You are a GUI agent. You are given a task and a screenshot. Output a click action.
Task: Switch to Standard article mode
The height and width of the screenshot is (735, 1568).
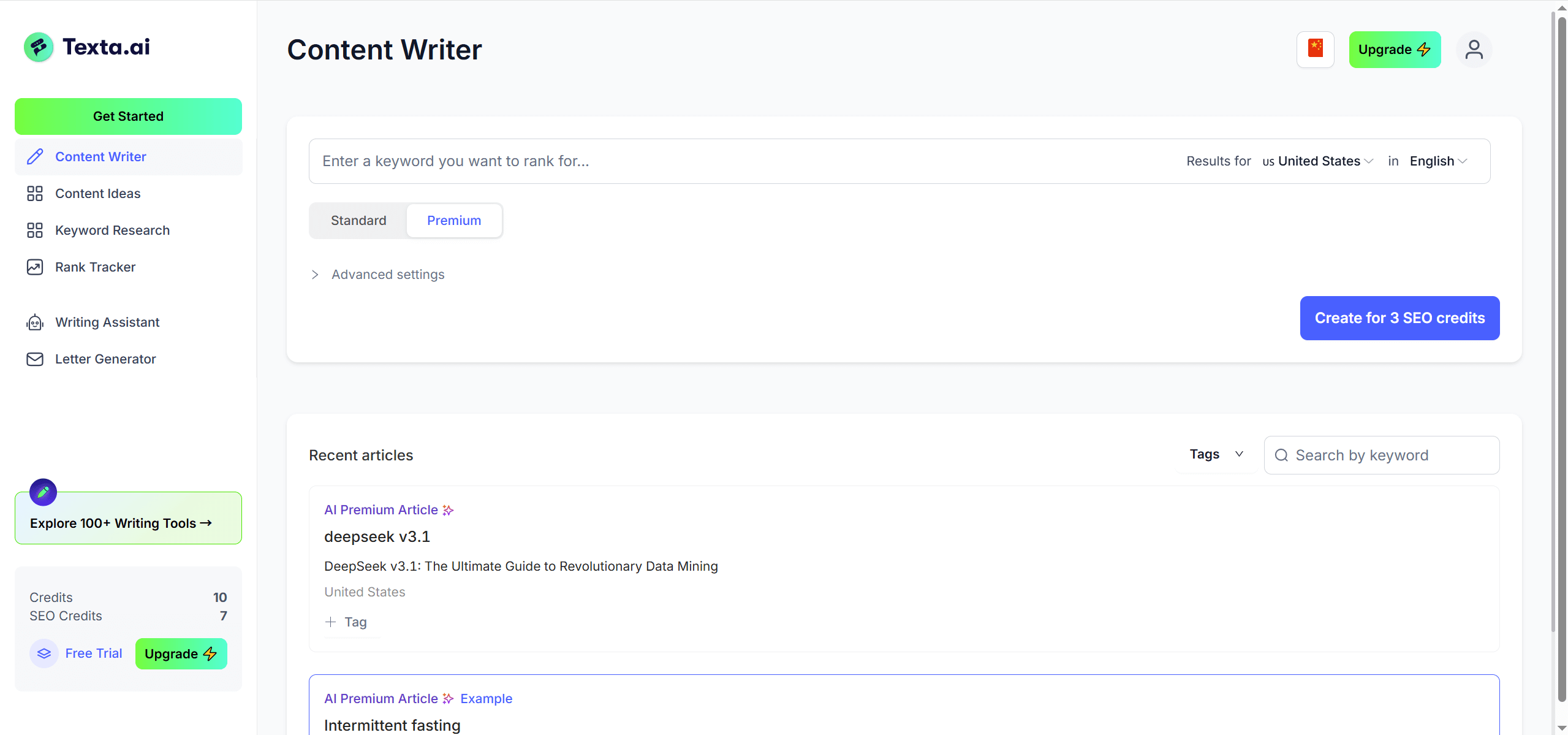pos(358,221)
